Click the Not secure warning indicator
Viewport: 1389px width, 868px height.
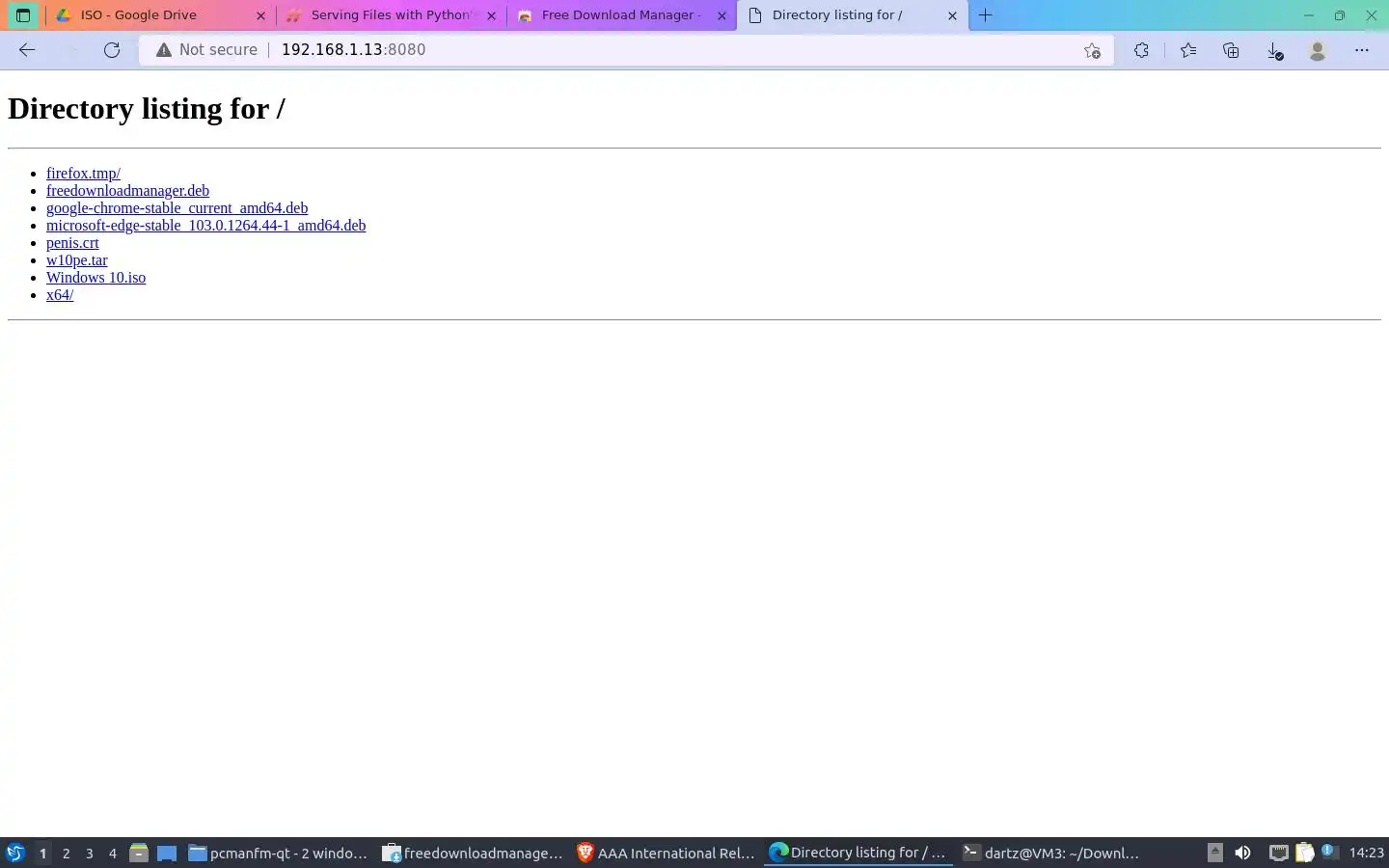click(206, 50)
